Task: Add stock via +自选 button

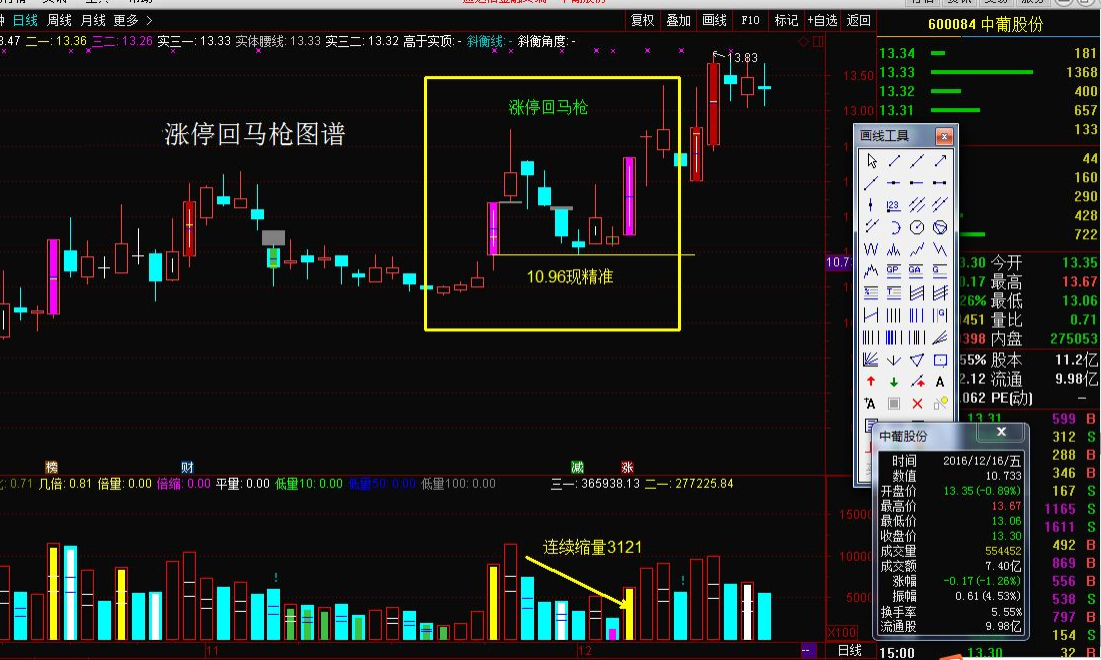Action: point(823,21)
